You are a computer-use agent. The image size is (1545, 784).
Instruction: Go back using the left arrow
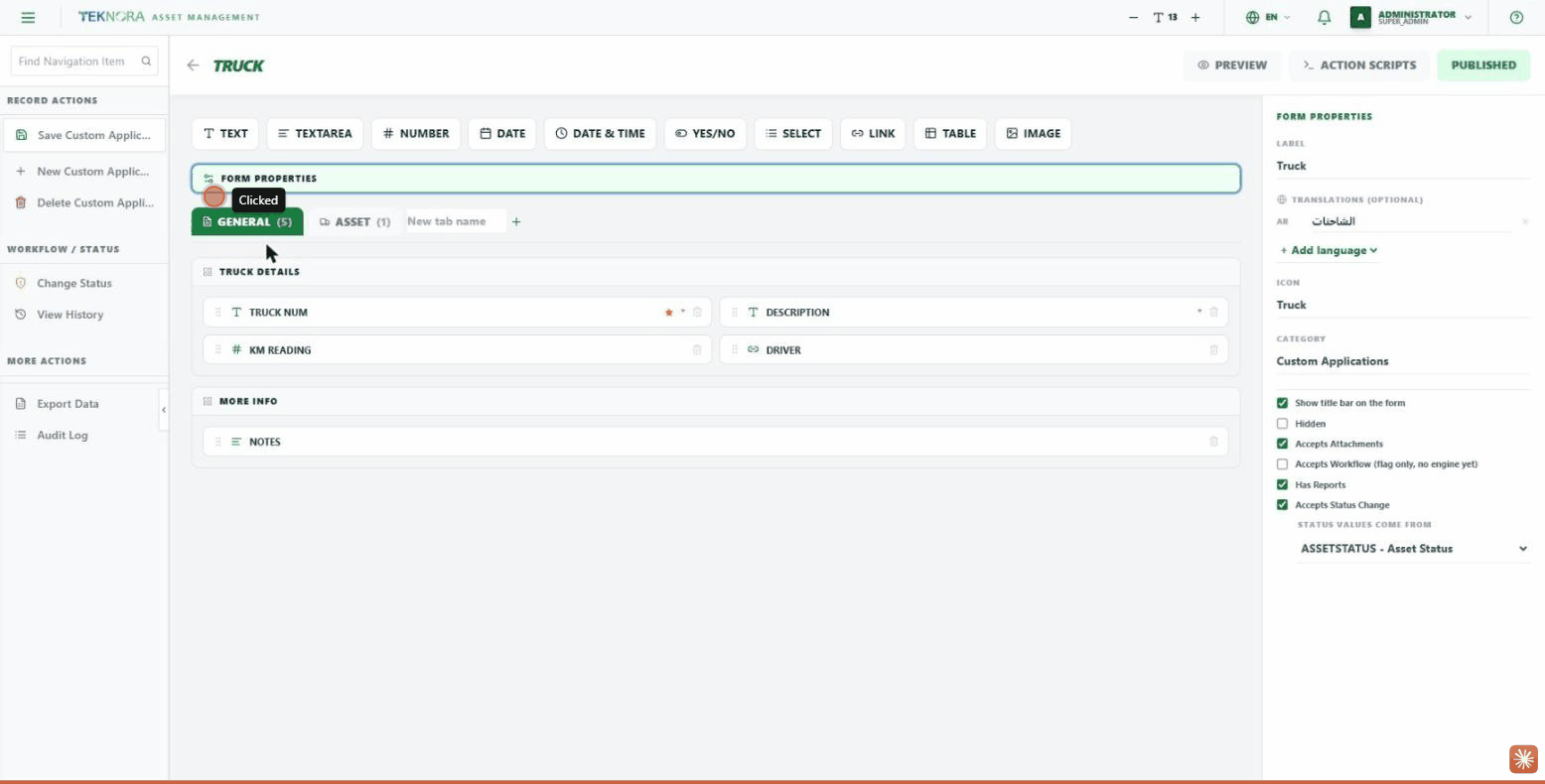[x=193, y=65]
